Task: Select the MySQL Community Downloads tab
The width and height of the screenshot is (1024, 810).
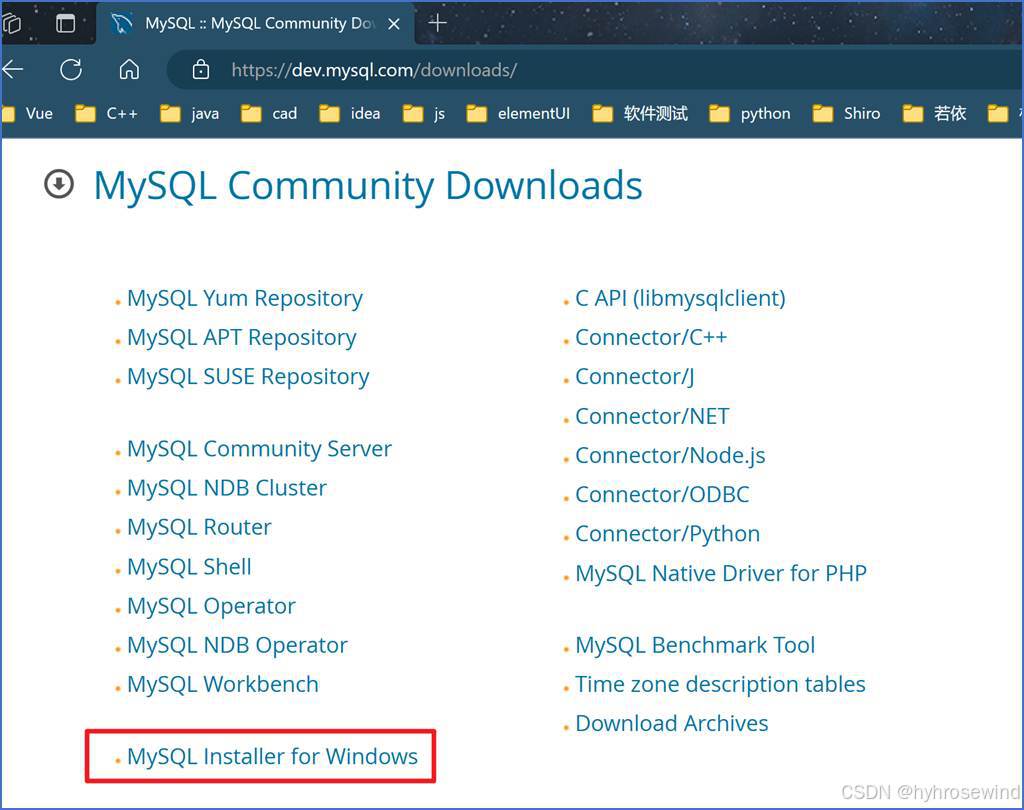Action: [255, 24]
